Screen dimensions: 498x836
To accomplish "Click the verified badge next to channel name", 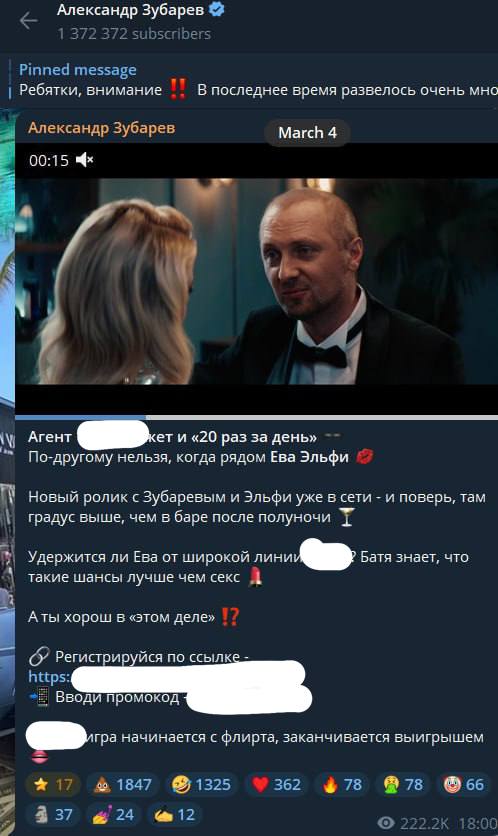I will (216, 10).
